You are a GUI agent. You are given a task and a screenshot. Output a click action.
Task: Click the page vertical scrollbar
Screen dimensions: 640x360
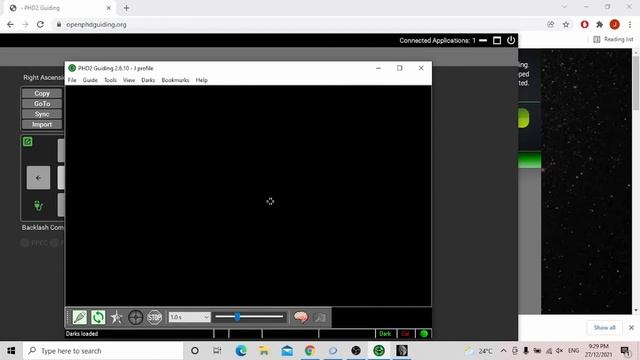[x=636, y=83]
